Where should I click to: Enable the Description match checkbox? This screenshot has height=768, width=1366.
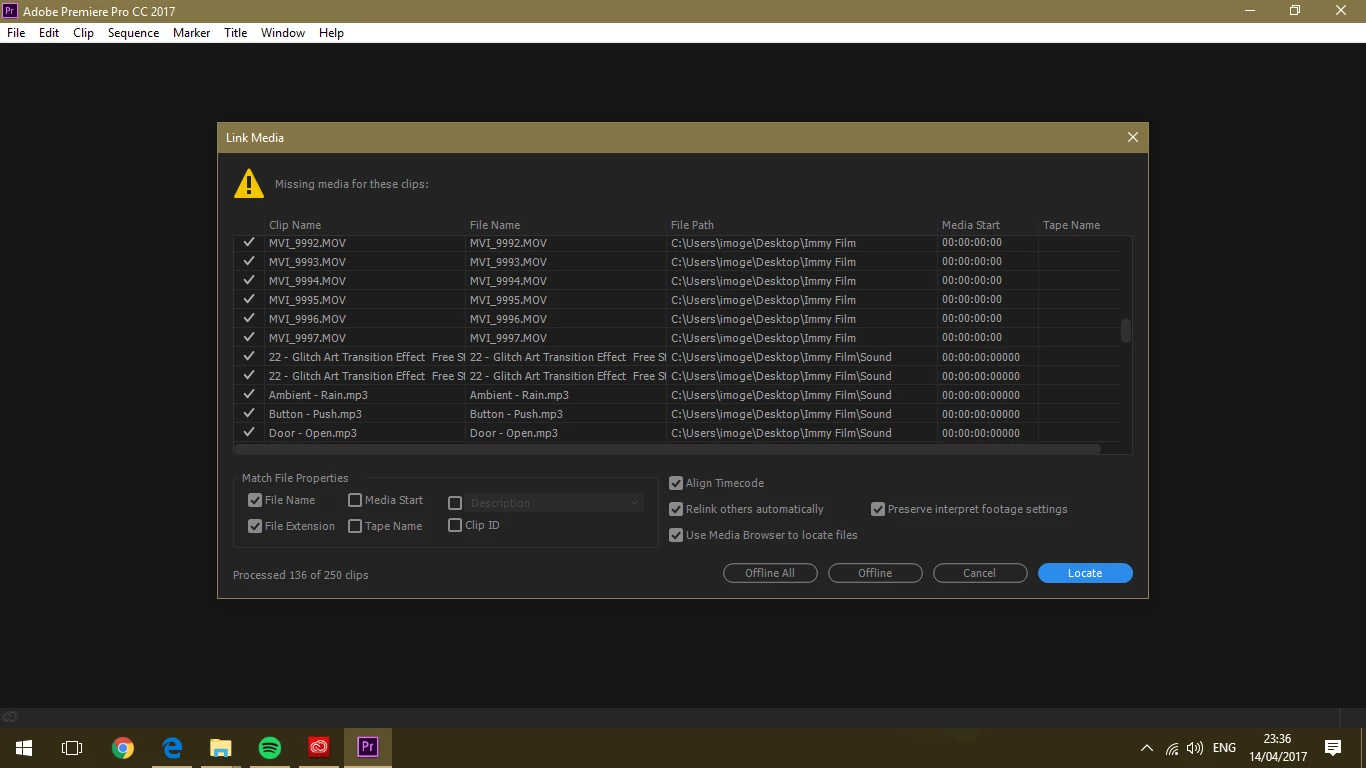pos(455,503)
